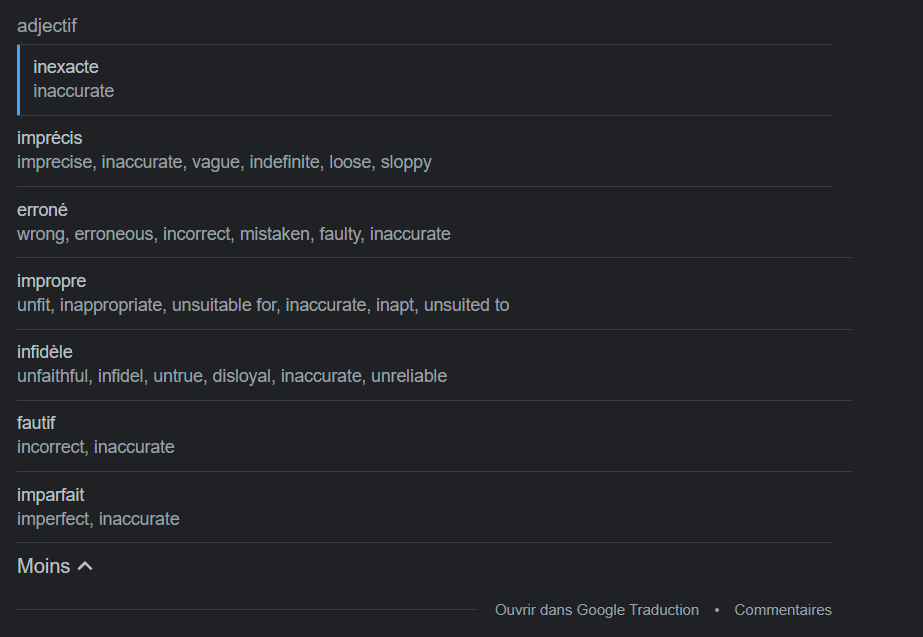
Task: Click the 'imparfait' translation word
Action: (51, 495)
